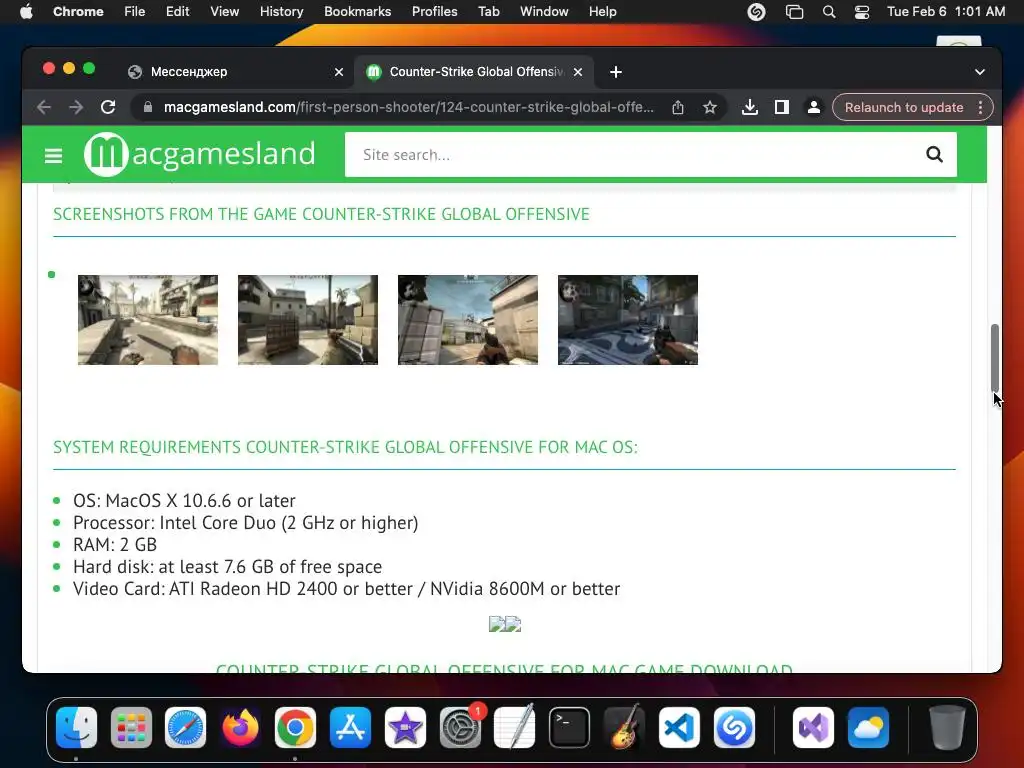Go forward in Chrome history

[x=76, y=107]
